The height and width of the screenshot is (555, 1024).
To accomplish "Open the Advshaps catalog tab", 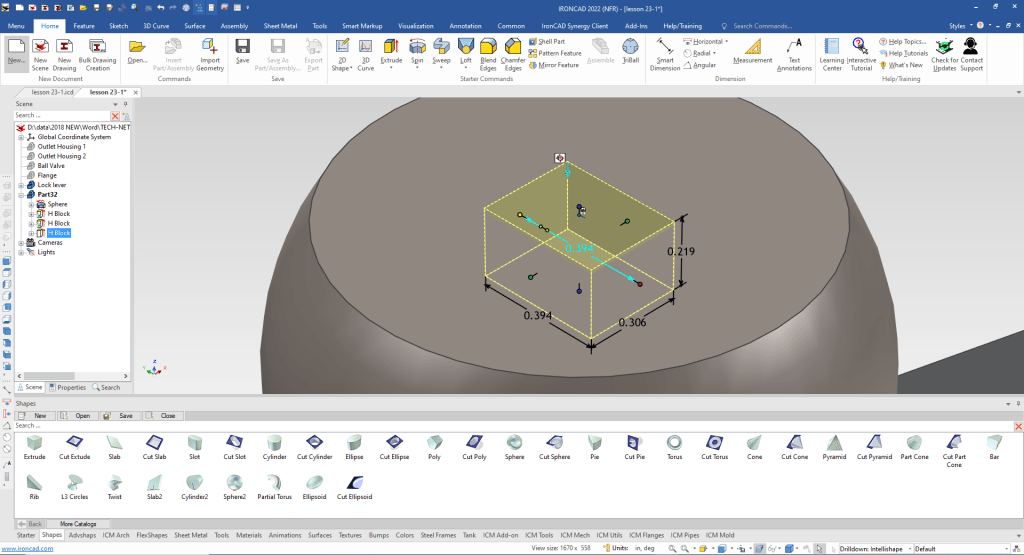I will click(x=83, y=535).
